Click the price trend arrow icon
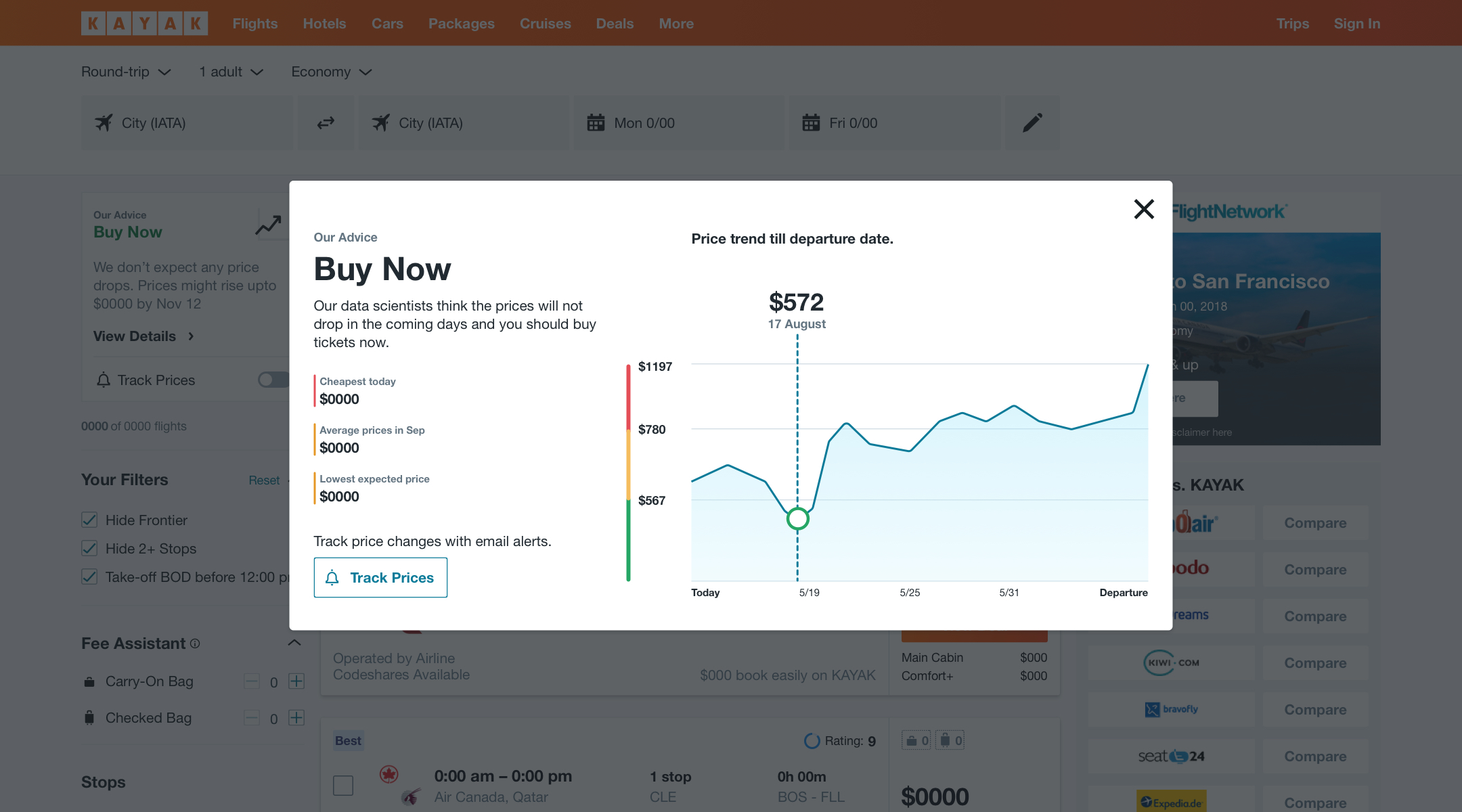Screen dimensions: 1462x812 (x=268, y=225)
